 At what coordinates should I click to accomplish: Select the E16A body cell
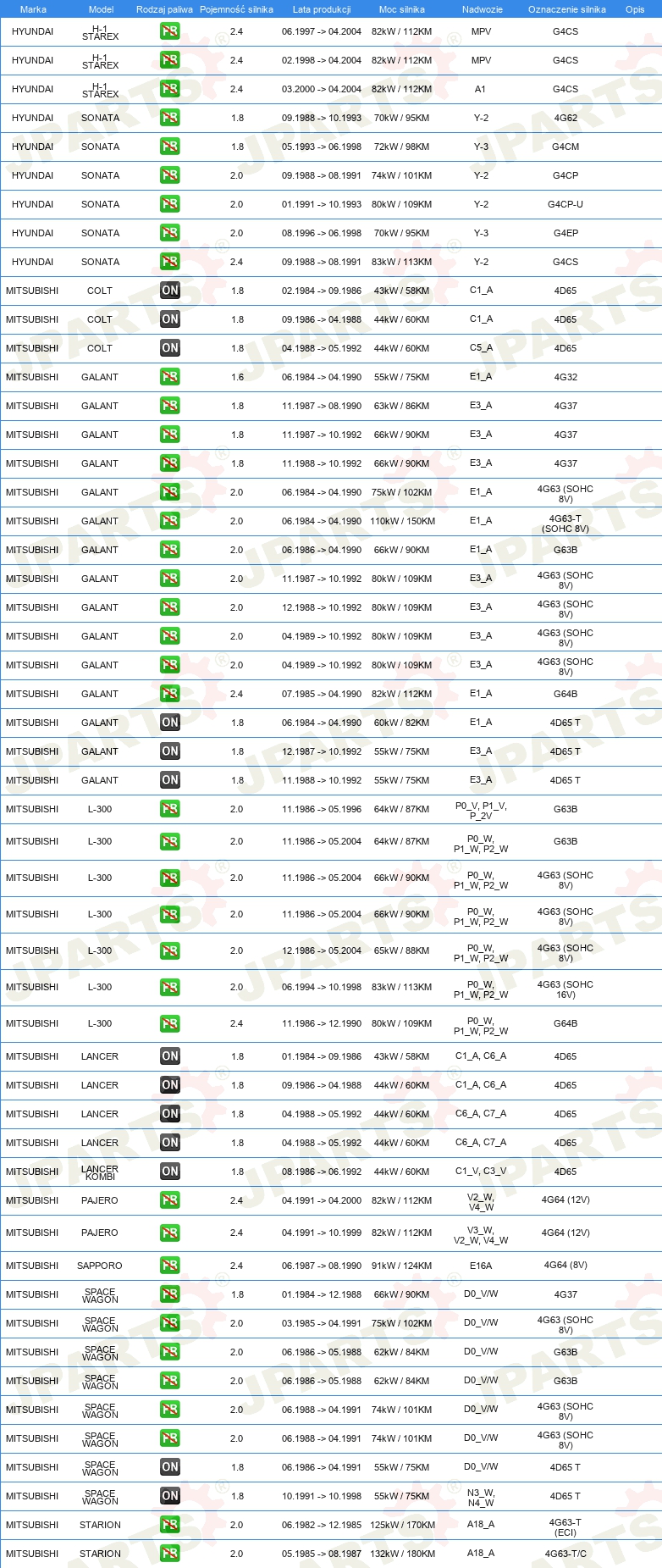click(x=481, y=1266)
